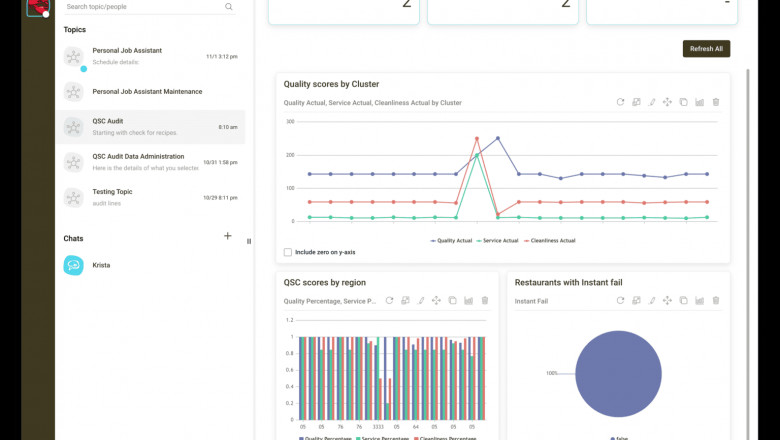780x440 pixels.
Task: Change chart type for Quality scores by Cluster
Action: click(700, 102)
